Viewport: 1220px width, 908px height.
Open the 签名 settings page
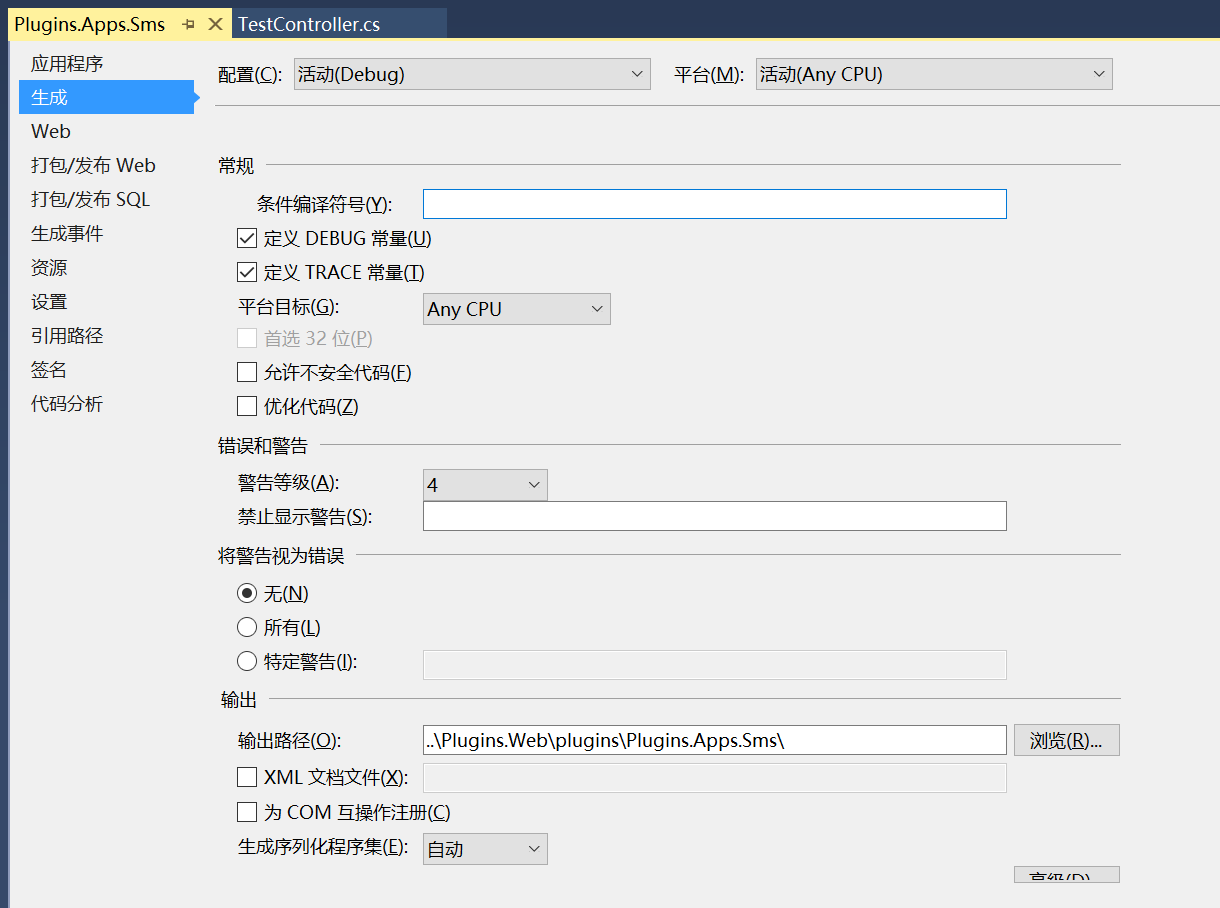coord(49,370)
